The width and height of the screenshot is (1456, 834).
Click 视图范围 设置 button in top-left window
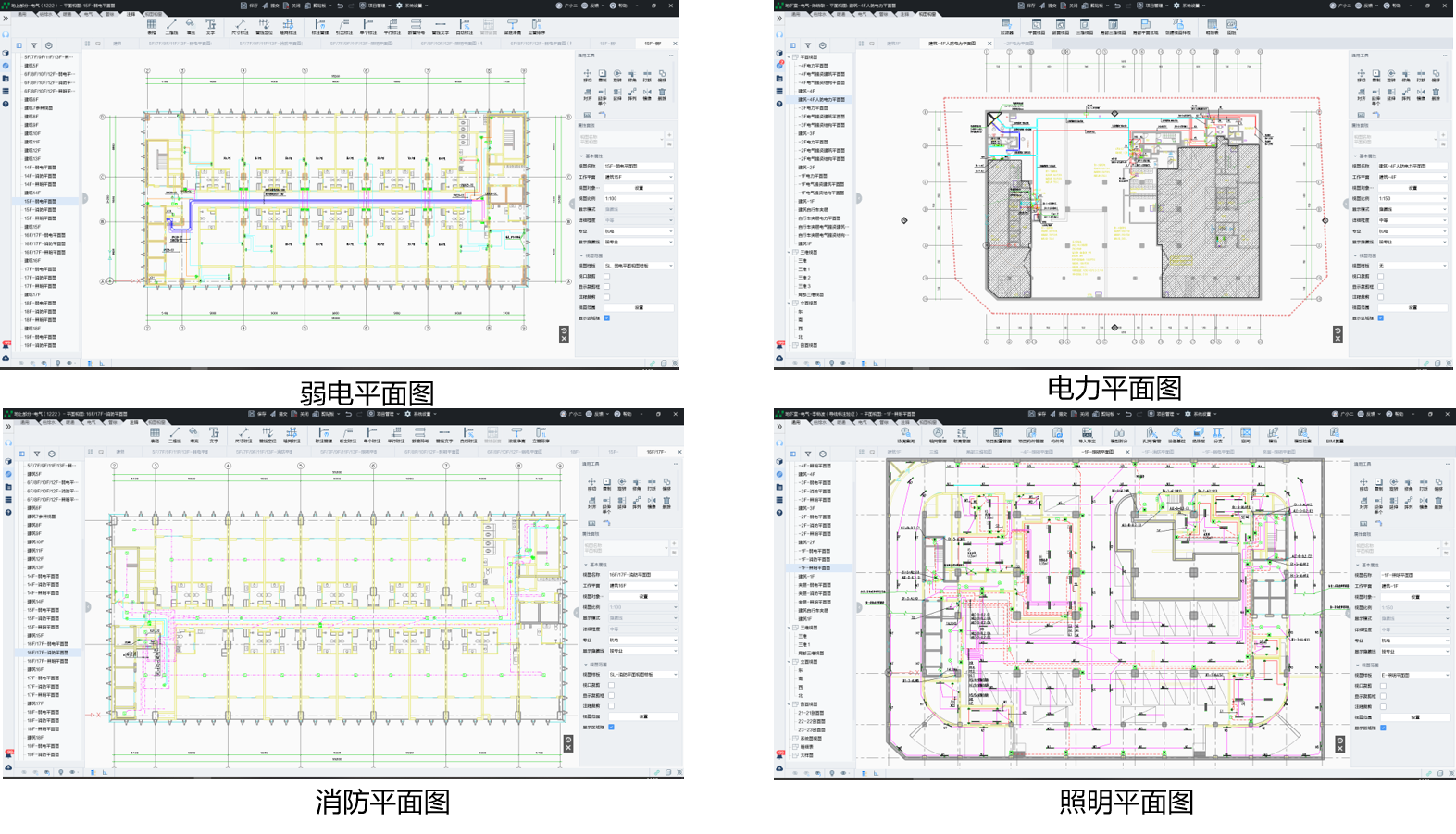[x=639, y=307]
